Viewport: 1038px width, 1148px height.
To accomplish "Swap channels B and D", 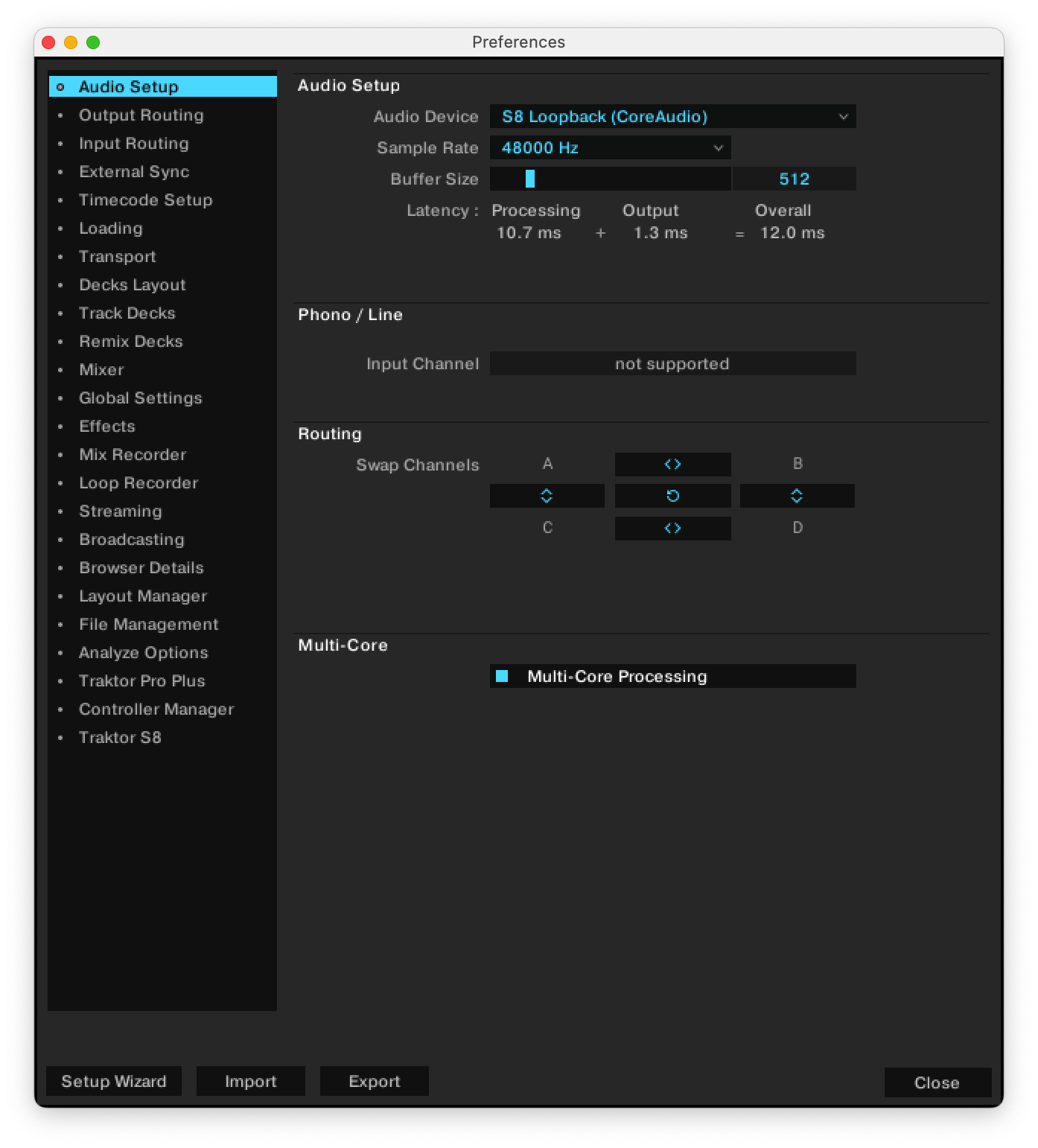I will [797, 496].
